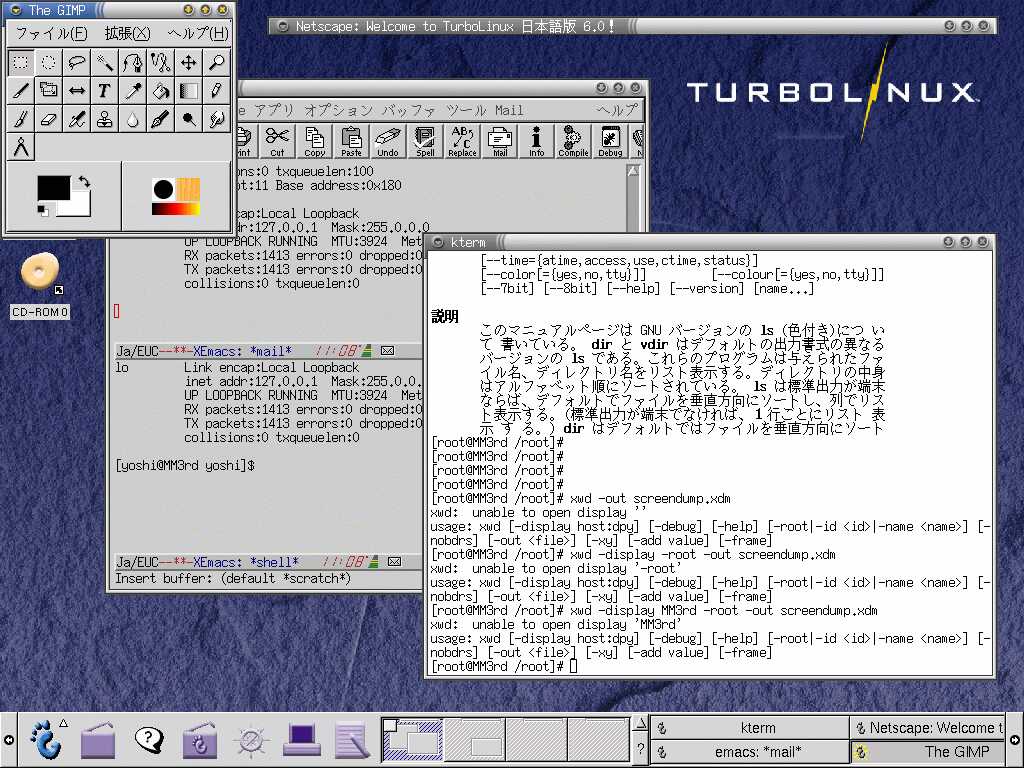Choose the Measure compass tool
This screenshot has height=768, width=1024.
click(21, 147)
